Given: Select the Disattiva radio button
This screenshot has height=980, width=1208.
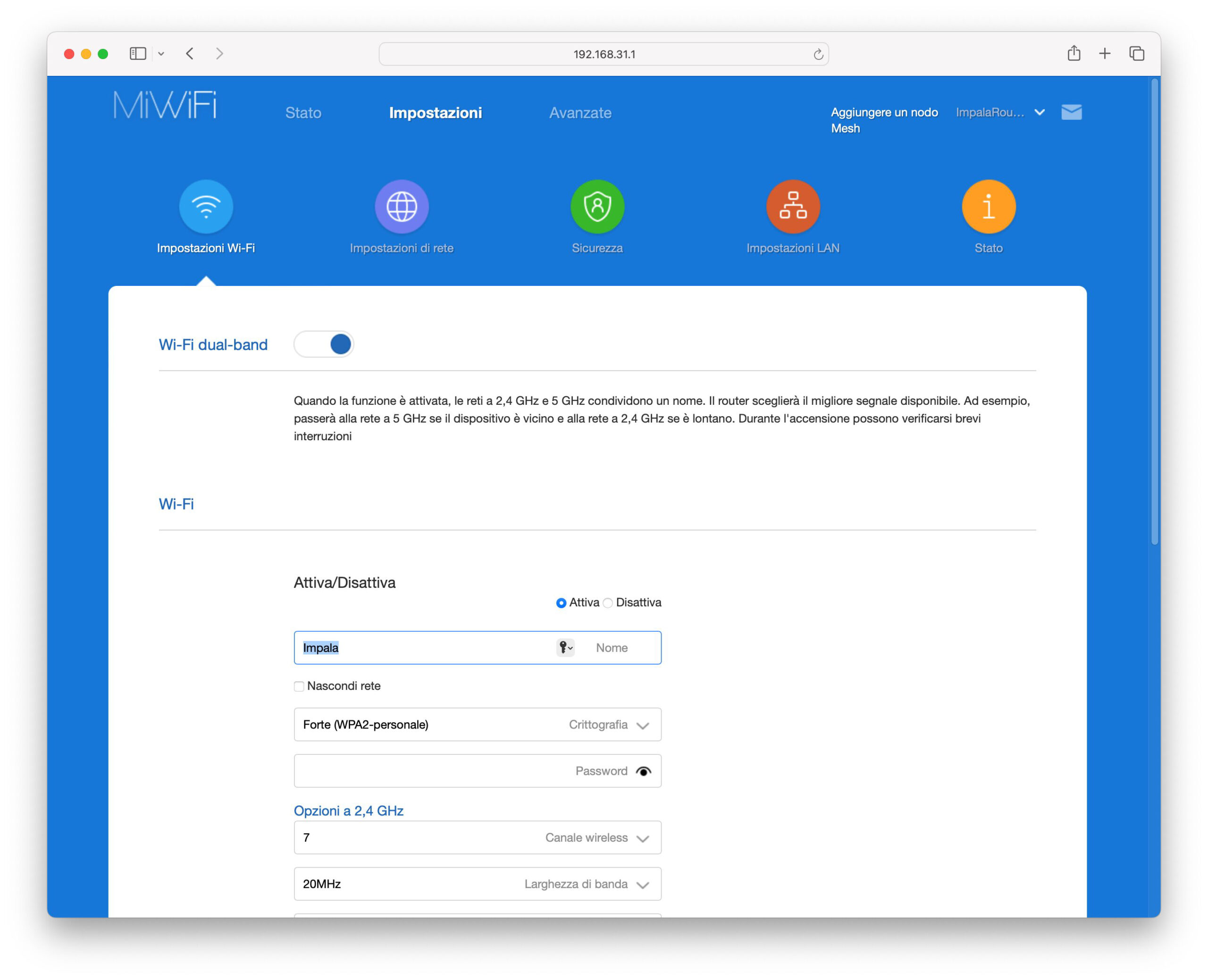Looking at the screenshot, I should tap(608, 603).
